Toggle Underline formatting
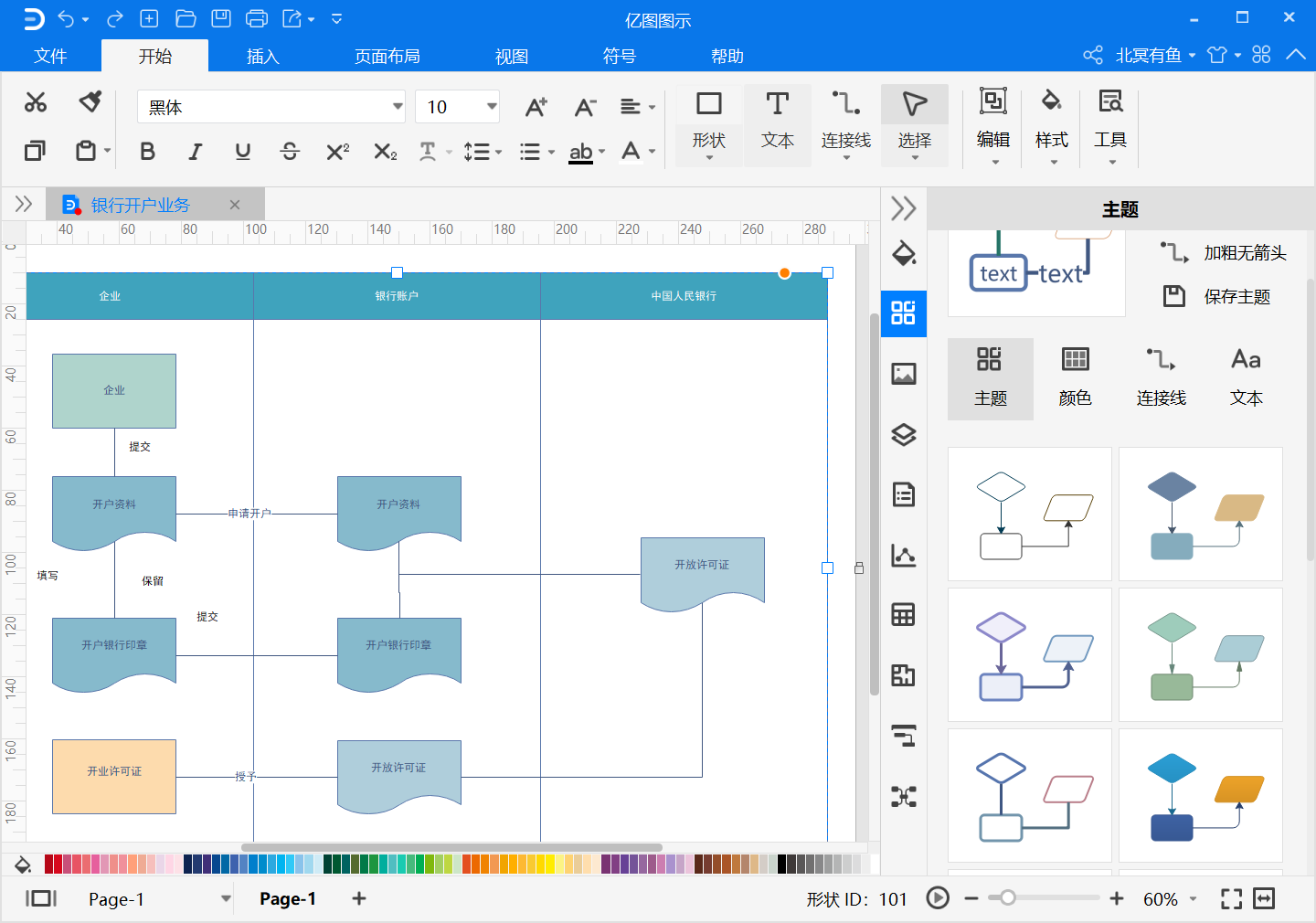This screenshot has height=923, width=1316. (x=242, y=152)
